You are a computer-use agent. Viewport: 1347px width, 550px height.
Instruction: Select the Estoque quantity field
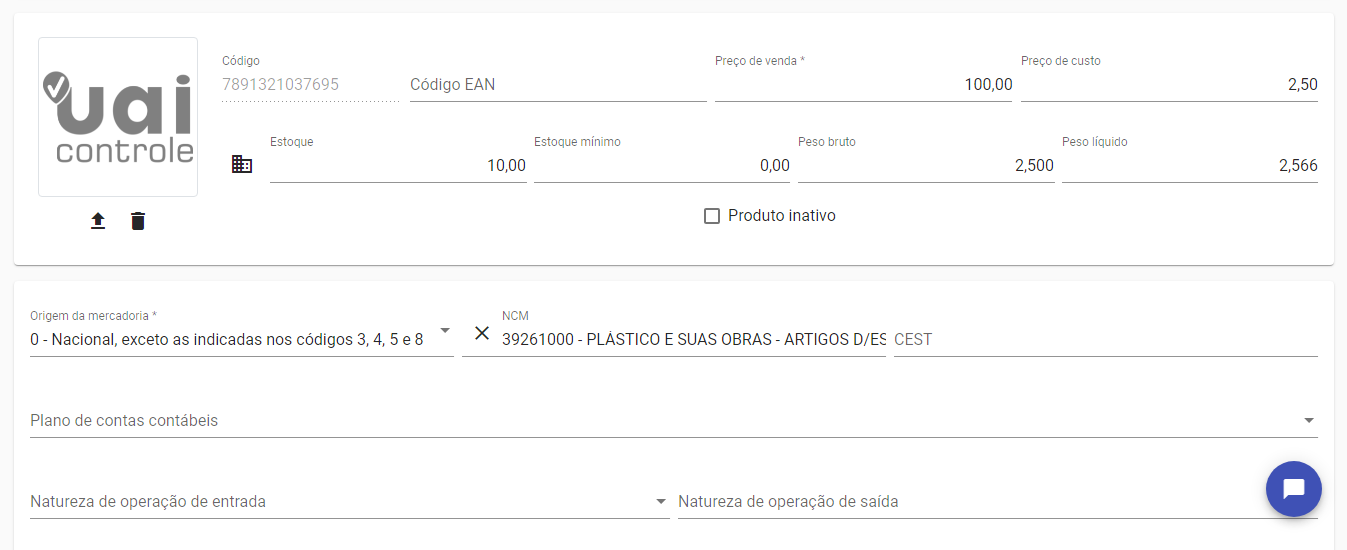point(397,166)
